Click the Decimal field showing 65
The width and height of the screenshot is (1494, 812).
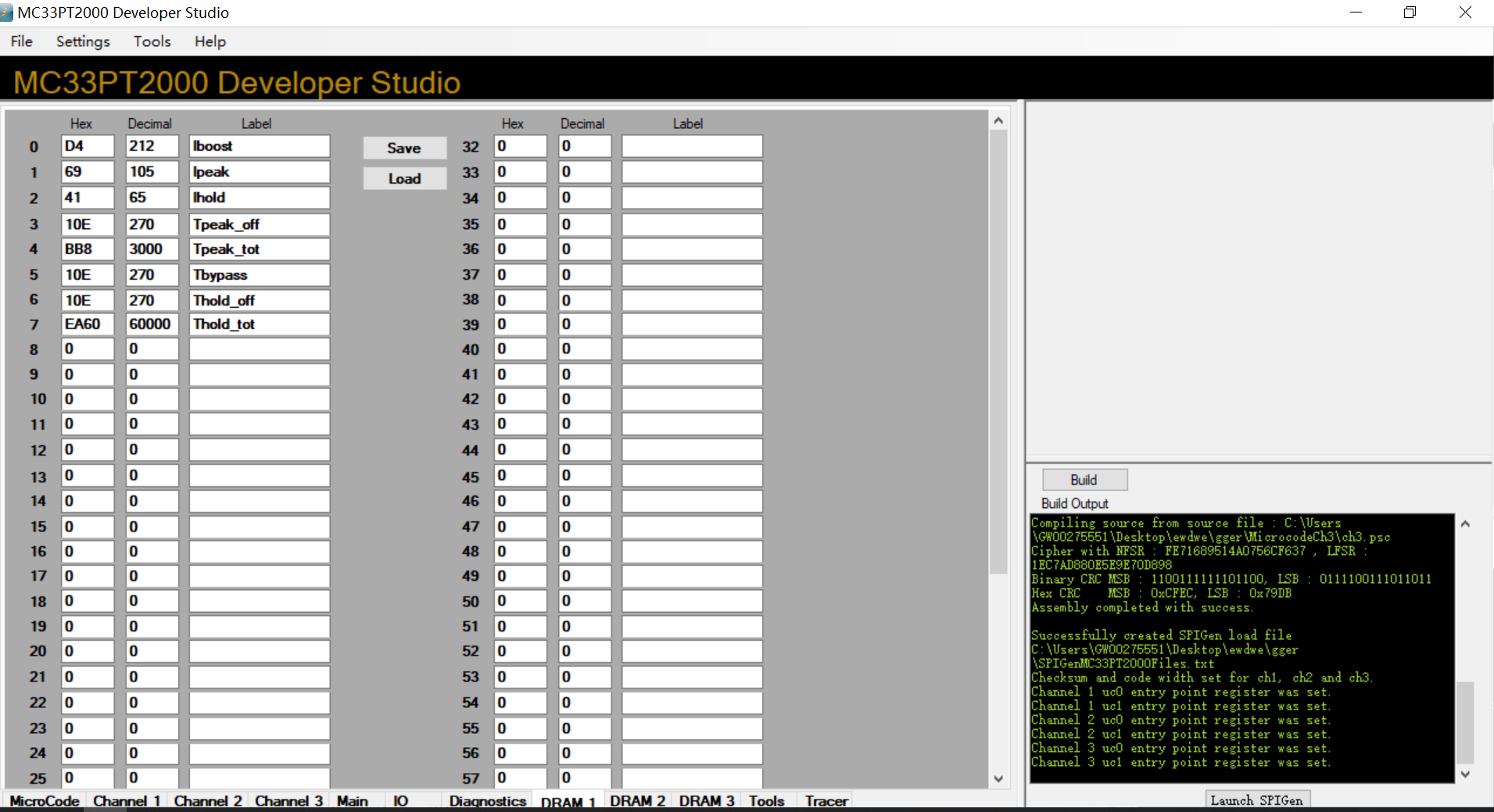(152, 198)
